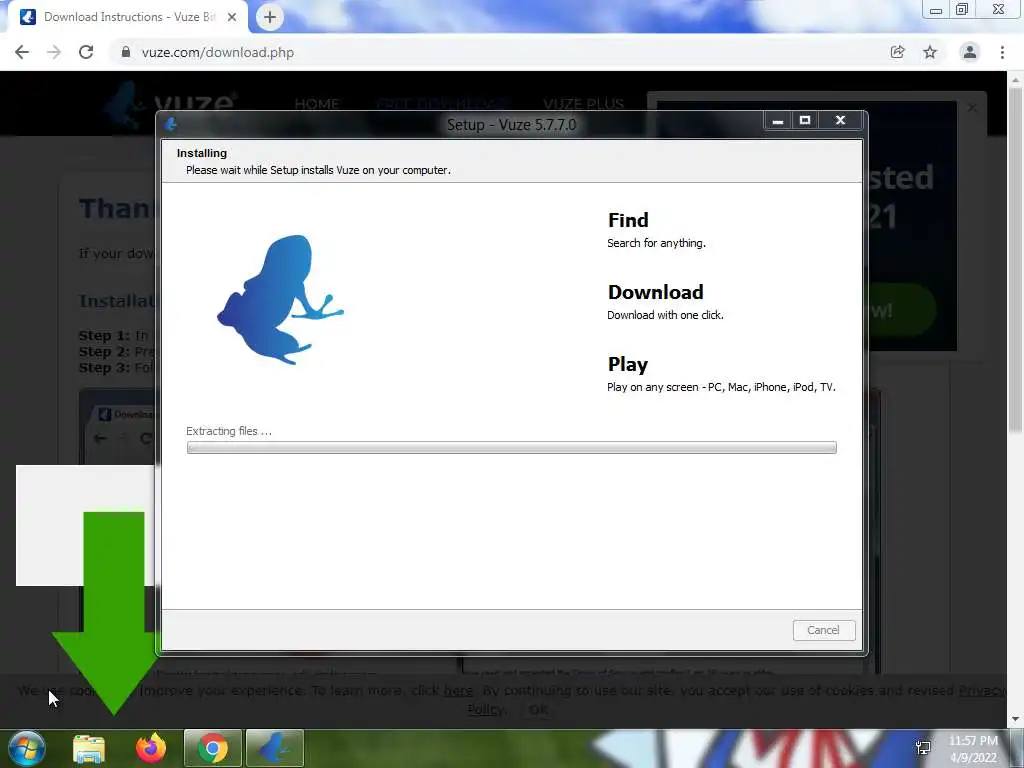The image size is (1024, 768).
Task: Click Chrome forward navigation arrow
Action: 54,52
